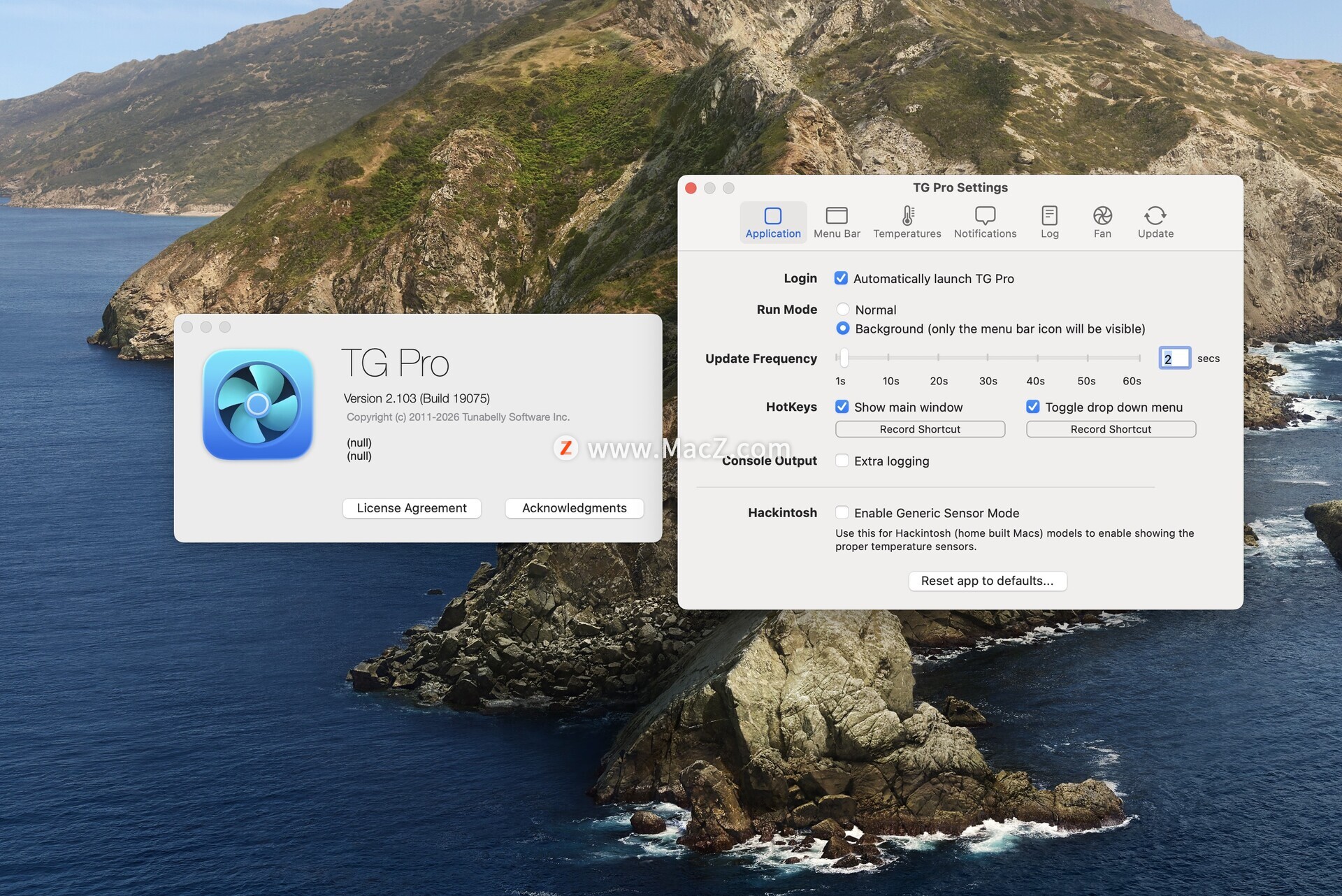Screen dimensions: 1342x896
Task: Select the Background run mode option
Action: click(843, 328)
